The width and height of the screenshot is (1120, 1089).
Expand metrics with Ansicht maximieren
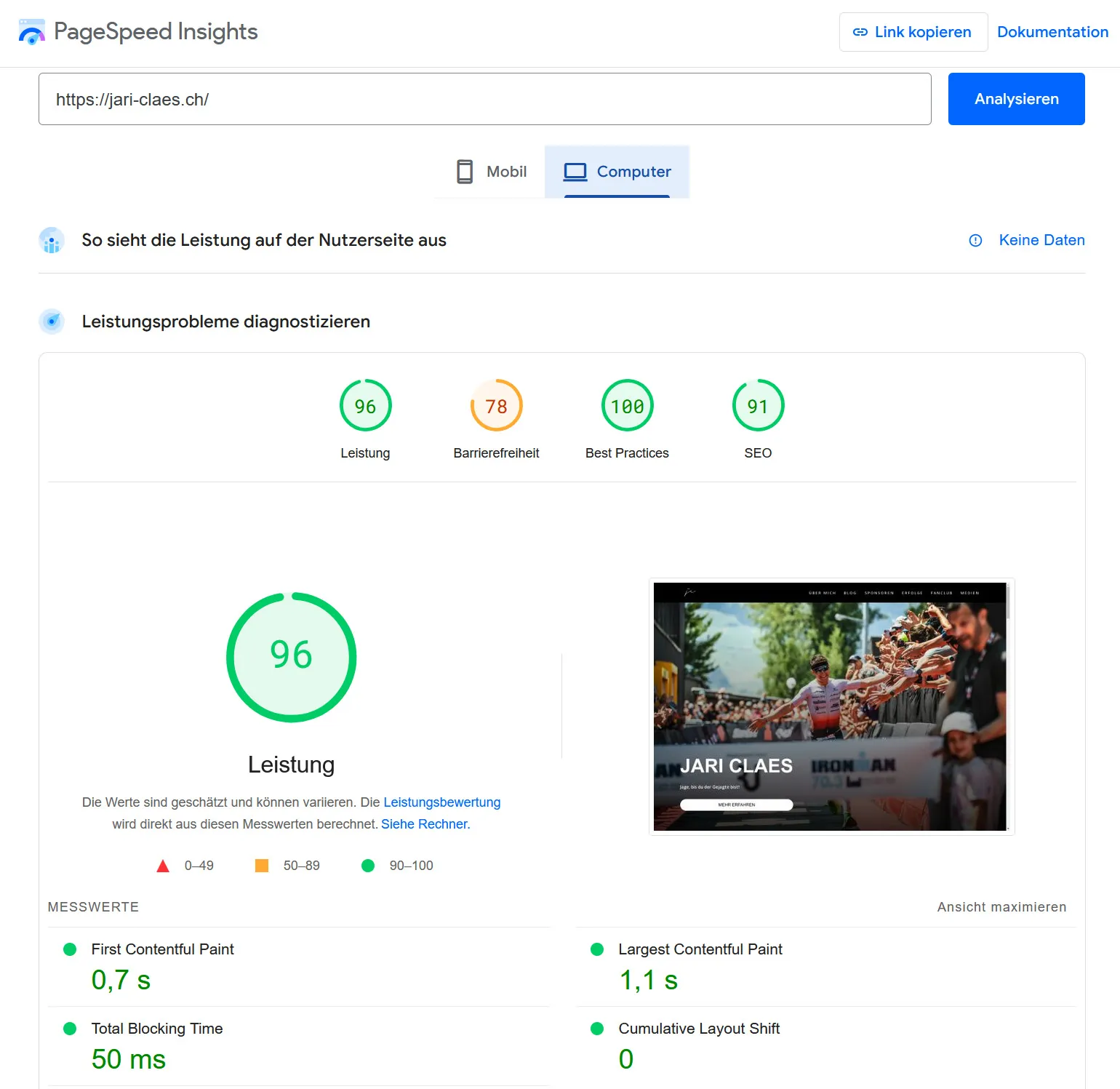pyautogui.click(x=1001, y=907)
